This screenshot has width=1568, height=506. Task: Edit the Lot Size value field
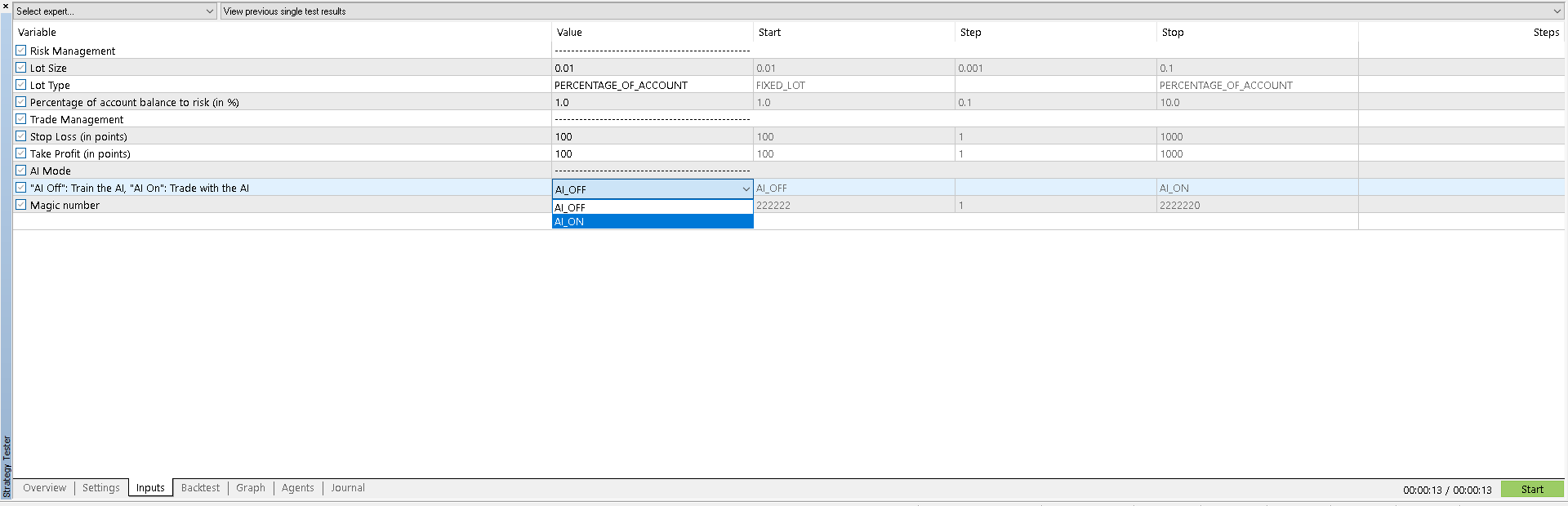652,69
